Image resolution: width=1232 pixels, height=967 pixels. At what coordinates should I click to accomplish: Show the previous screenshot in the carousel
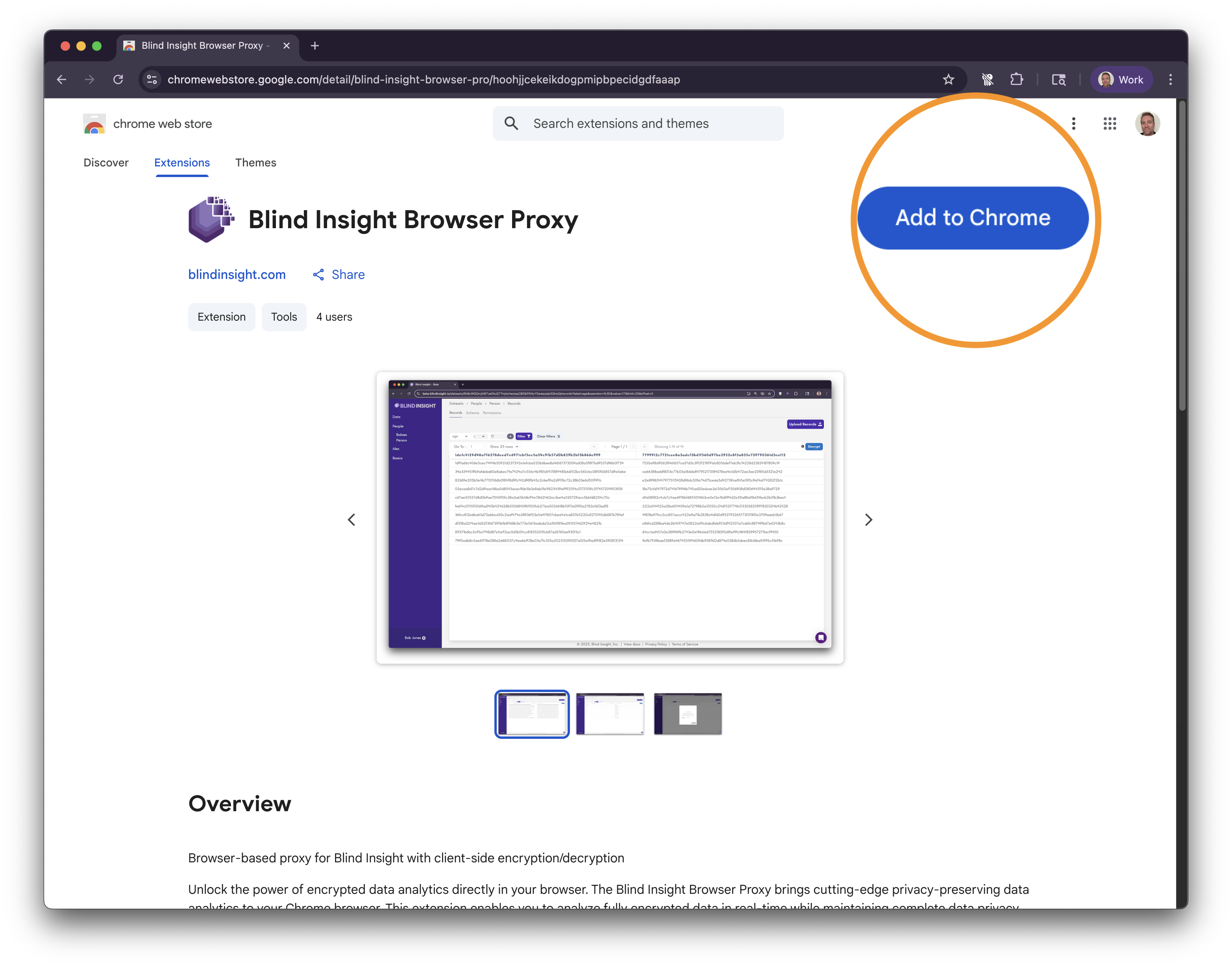click(x=351, y=520)
